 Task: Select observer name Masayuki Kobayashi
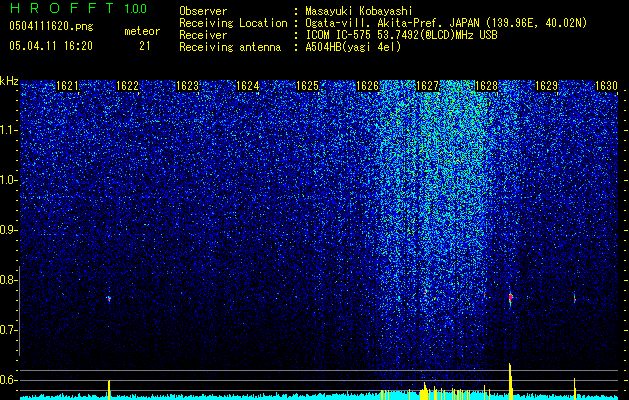click(359, 11)
